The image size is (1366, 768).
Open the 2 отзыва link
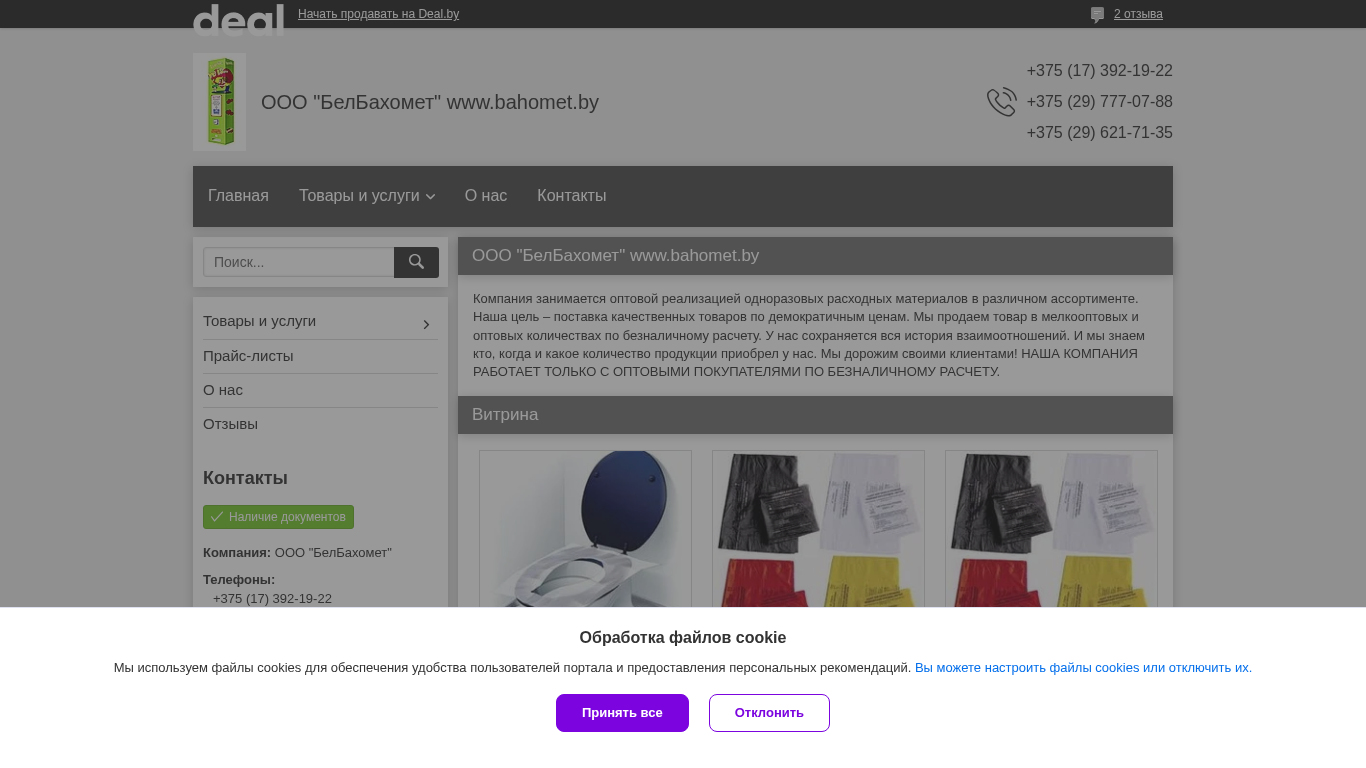tap(1138, 14)
